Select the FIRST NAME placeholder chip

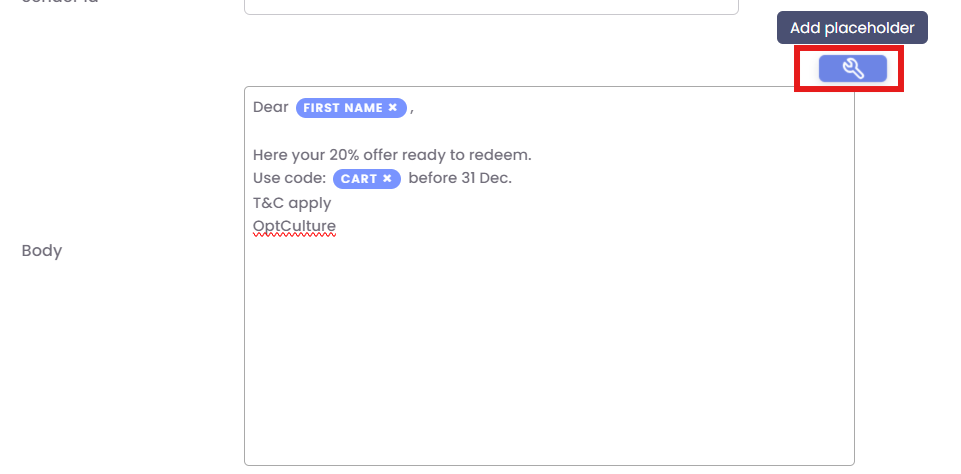(x=342, y=108)
